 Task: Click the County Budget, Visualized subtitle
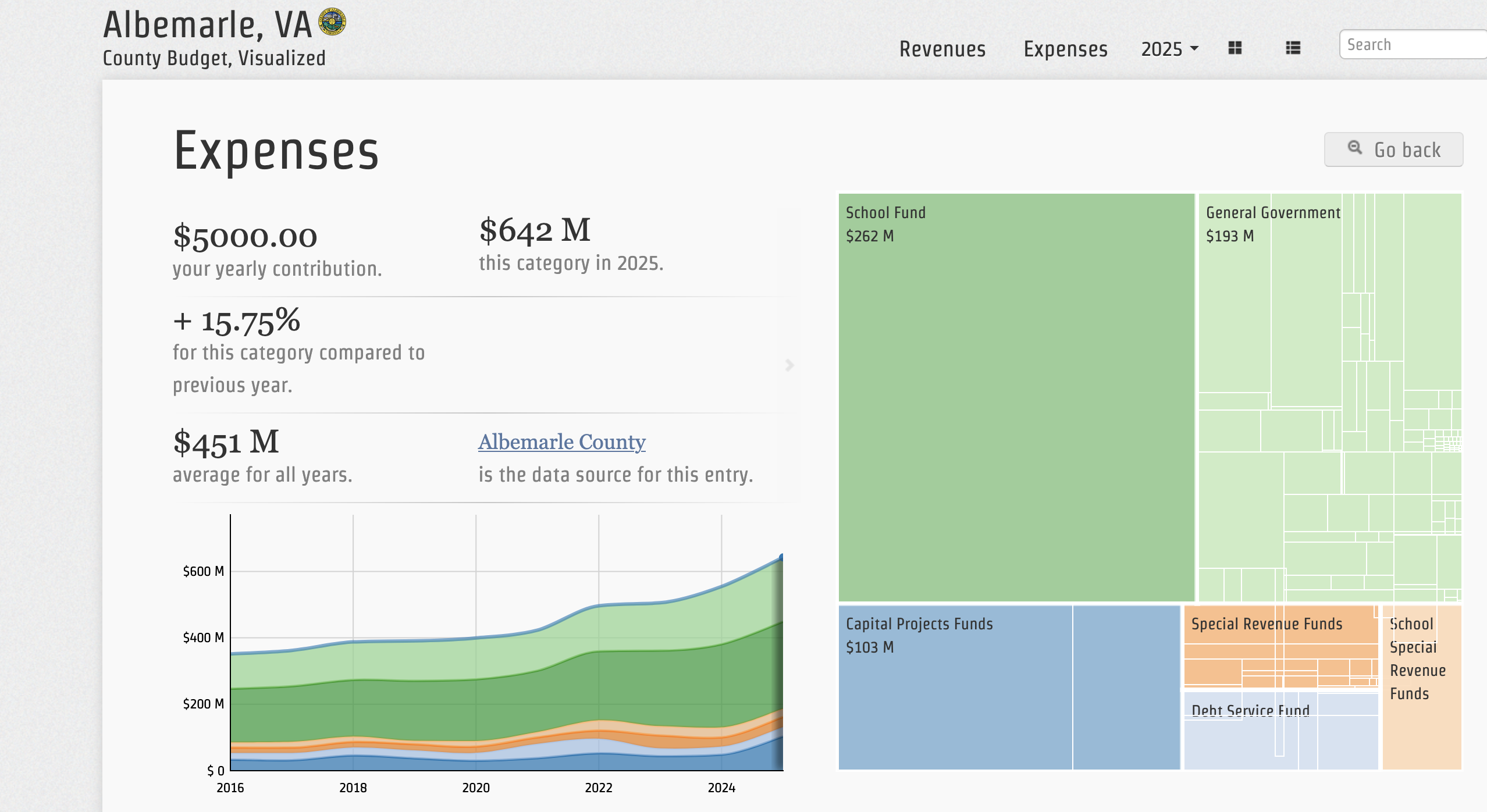click(x=214, y=58)
